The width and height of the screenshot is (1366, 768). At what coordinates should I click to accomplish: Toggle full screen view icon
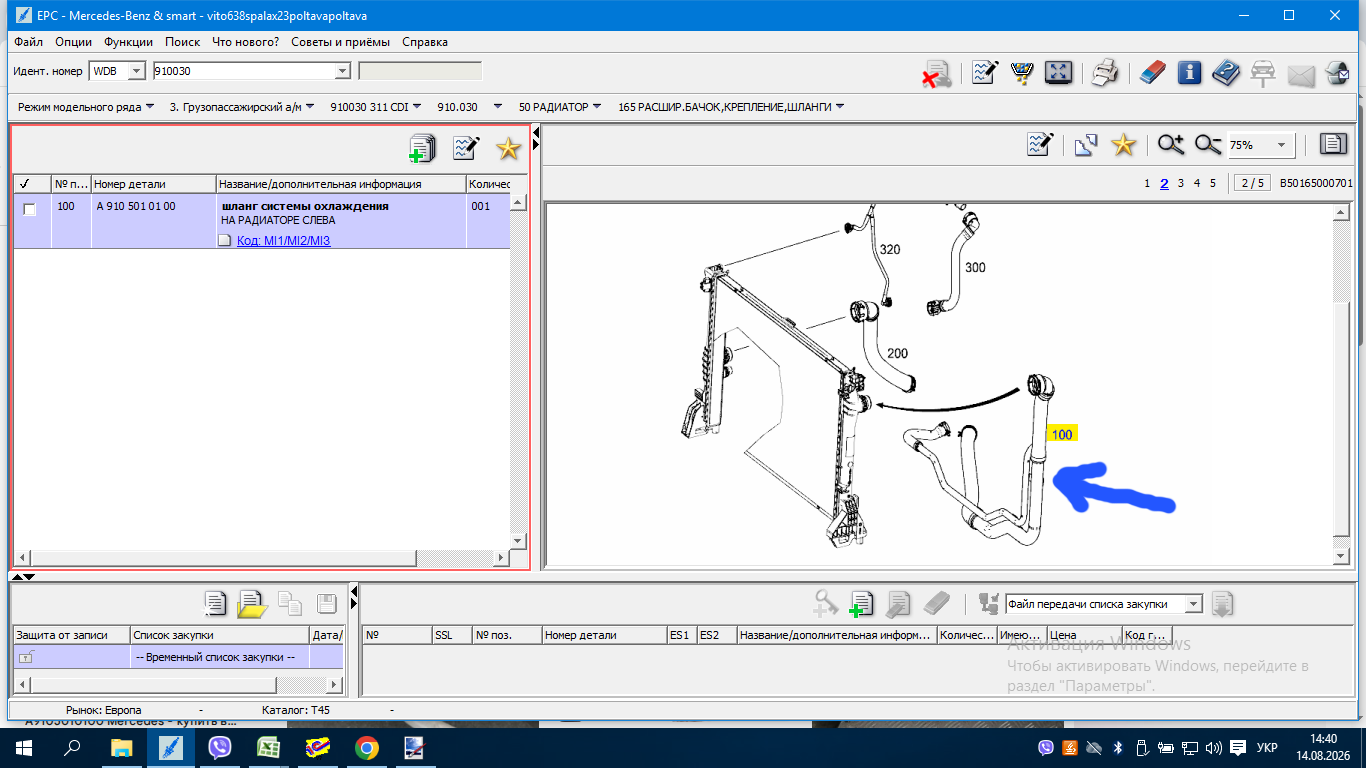point(1058,73)
